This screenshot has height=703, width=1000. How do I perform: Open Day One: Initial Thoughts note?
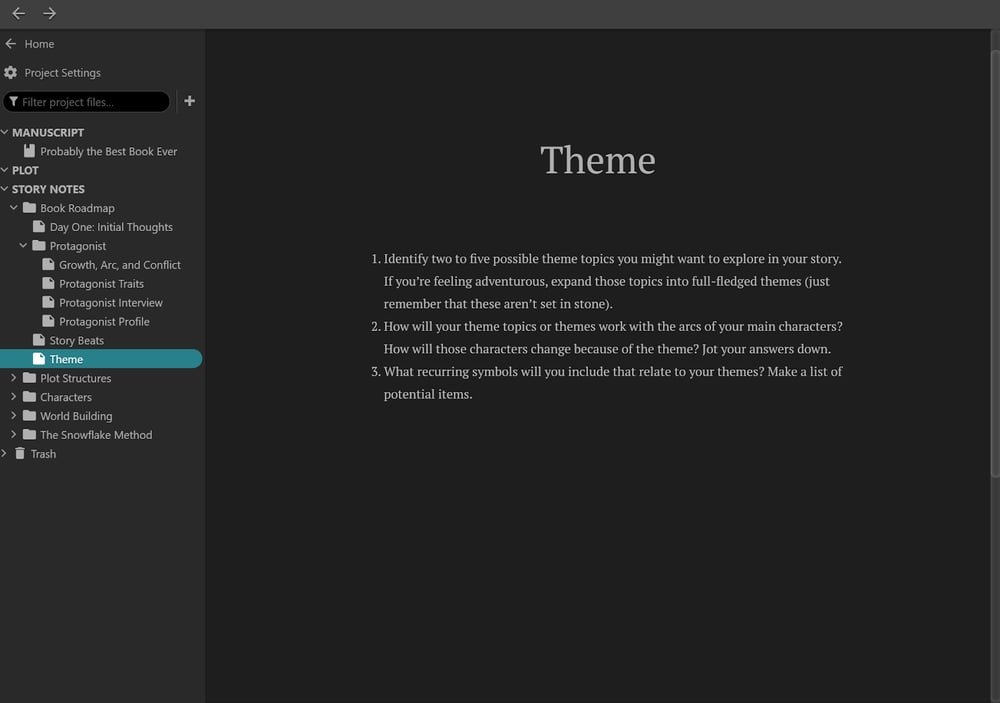(x=111, y=227)
